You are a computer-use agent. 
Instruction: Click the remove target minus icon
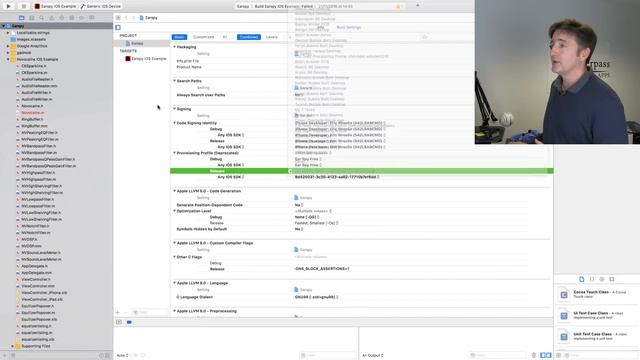125,313
